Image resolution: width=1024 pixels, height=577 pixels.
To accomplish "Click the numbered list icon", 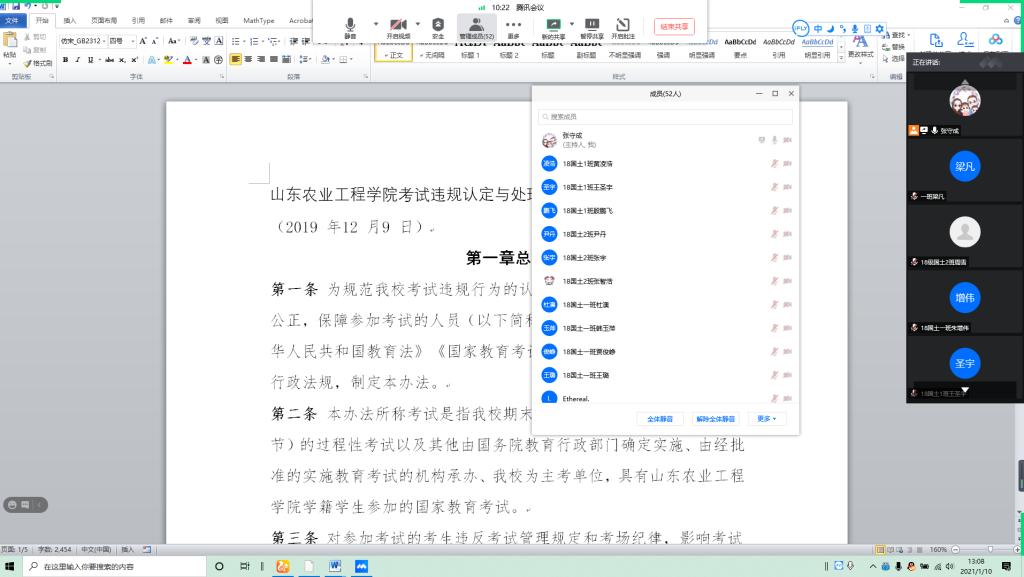I will (255, 40).
